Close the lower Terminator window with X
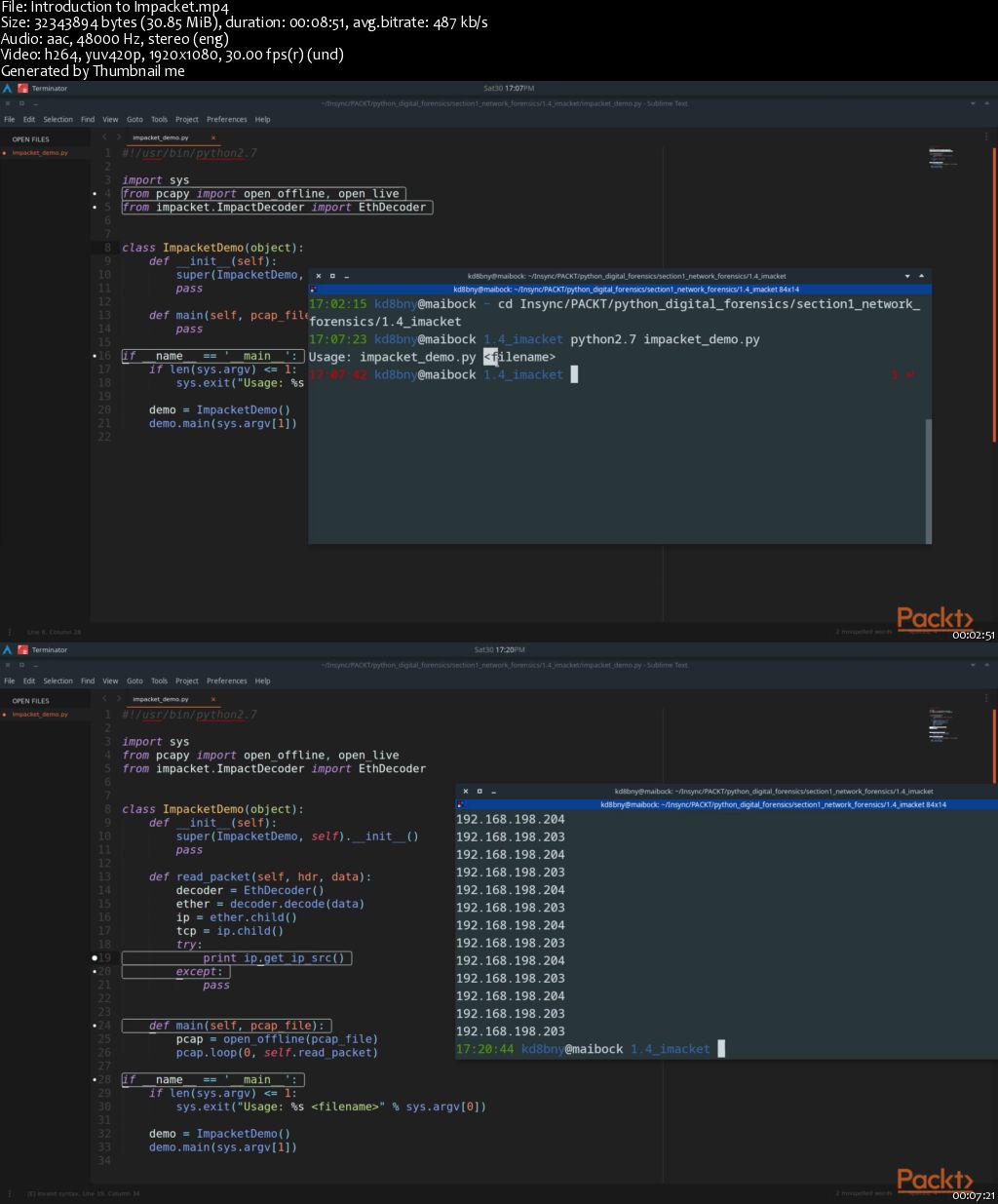The width and height of the screenshot is (998, 1204). coord(466,792)
